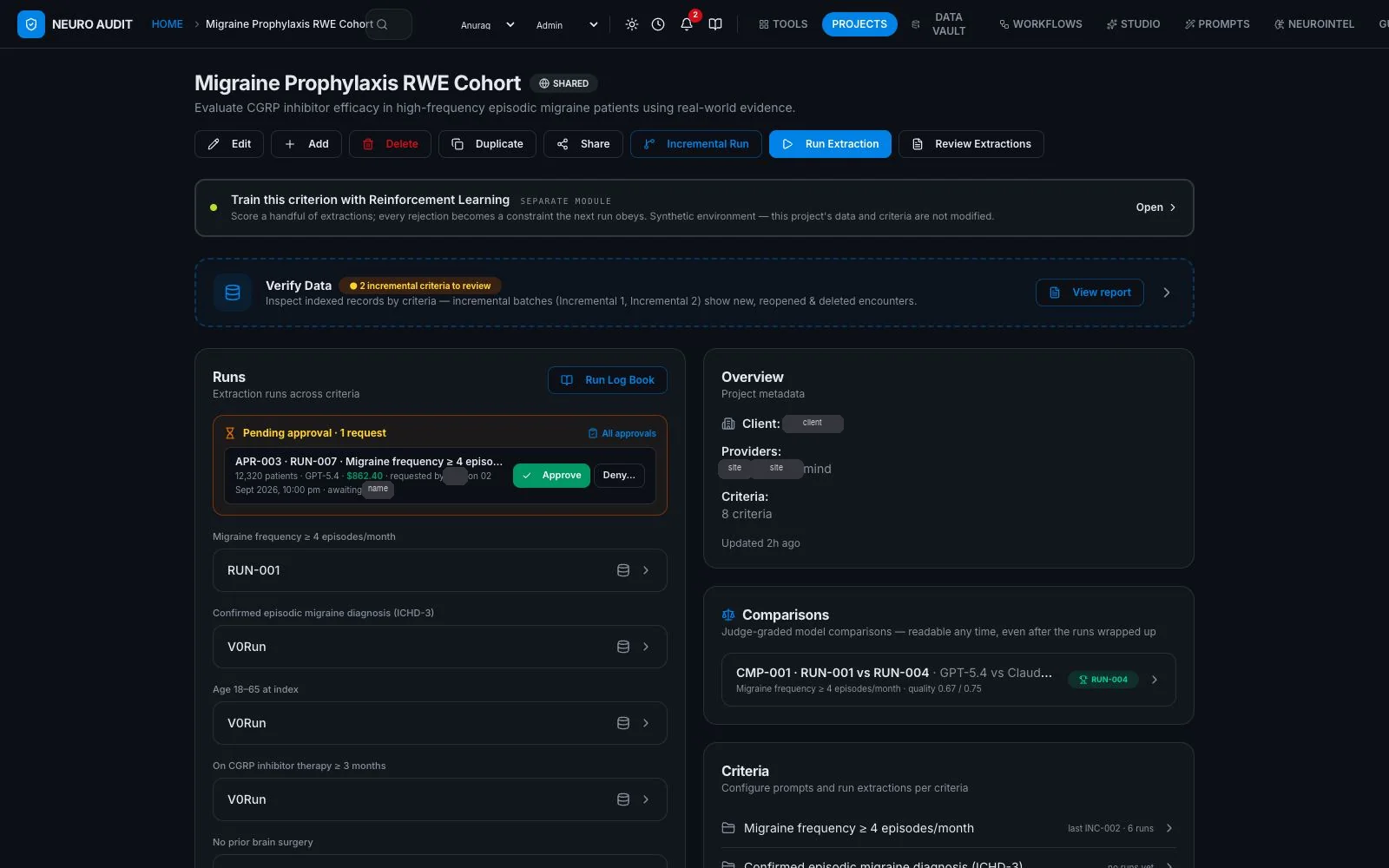The width and height of the screenshot is (1389, 868).
Task: Open CMP-001 comparison chevron
Action: click(x=1155, y=680)
